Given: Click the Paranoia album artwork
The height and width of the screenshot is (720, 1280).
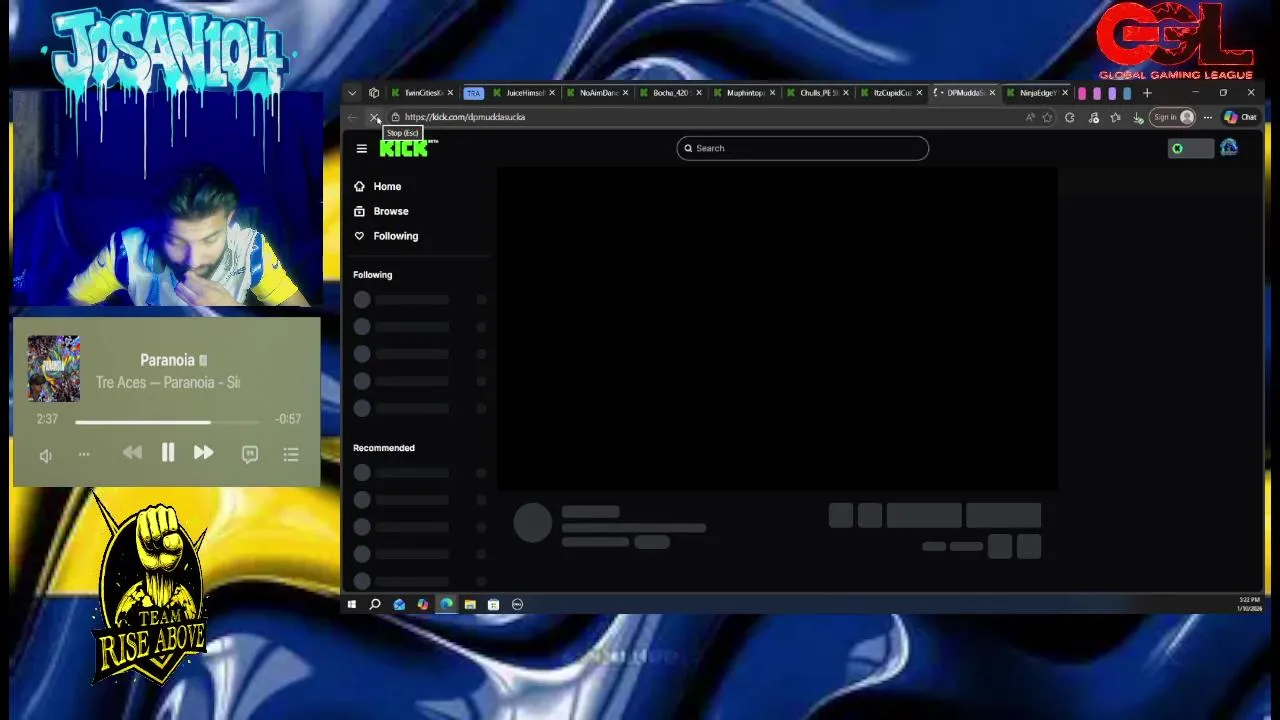Looking at the screenshot, I should pyautogui.click(x=54, y=369).
